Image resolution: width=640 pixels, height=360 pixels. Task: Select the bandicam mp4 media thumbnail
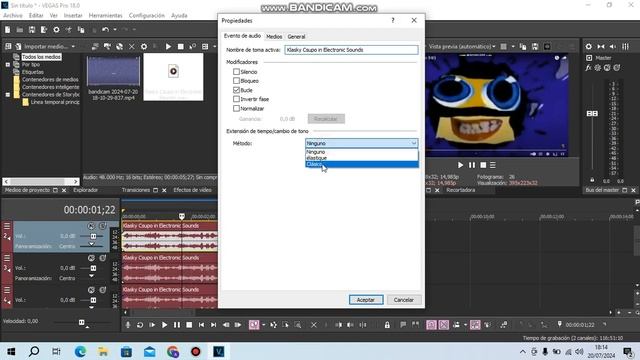click(113, 71)
